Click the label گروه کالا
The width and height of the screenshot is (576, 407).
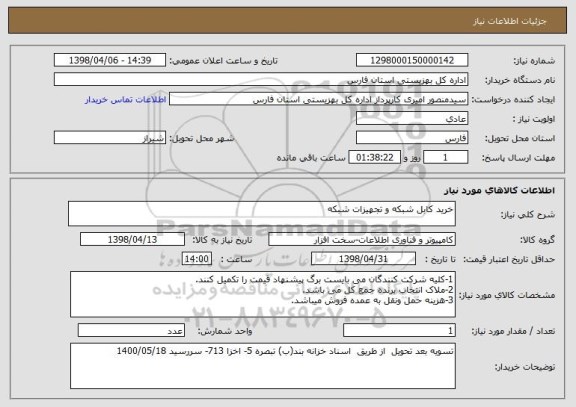537,240
